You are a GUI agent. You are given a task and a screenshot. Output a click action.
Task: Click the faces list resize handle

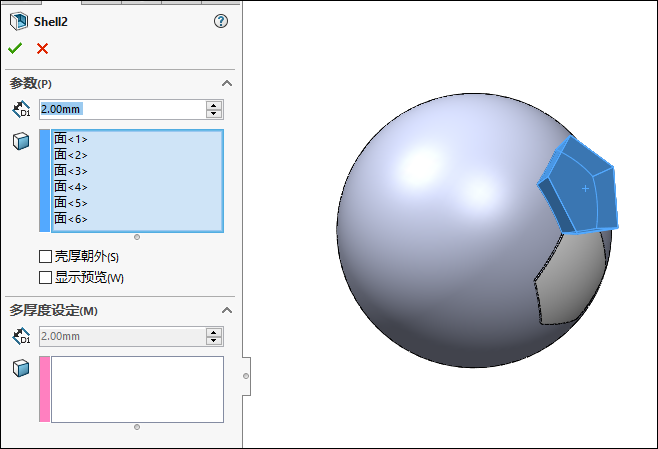point(137,237)
